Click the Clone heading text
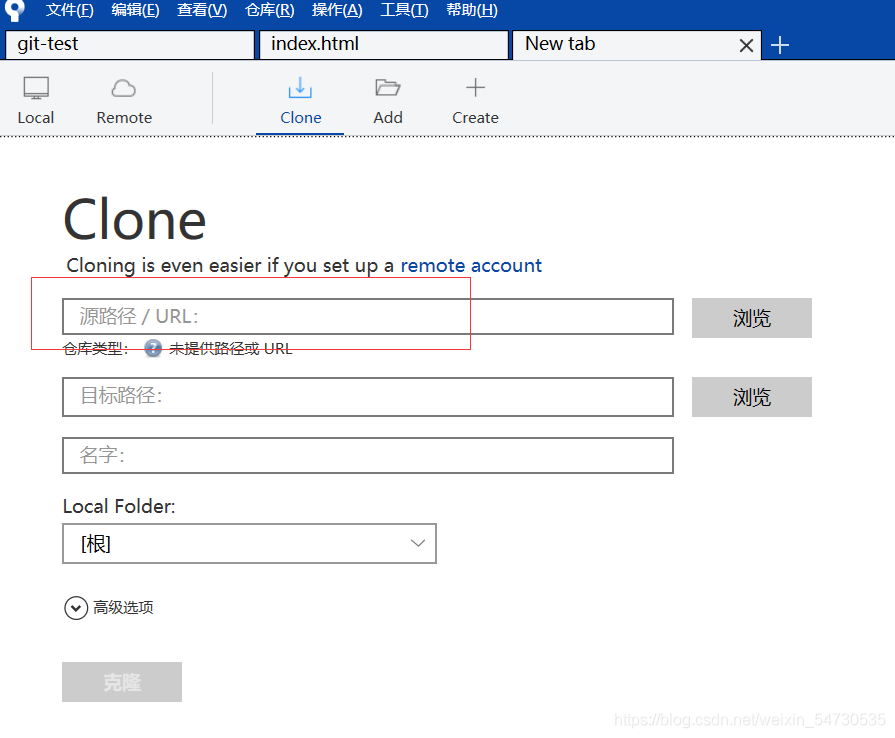 coord(134,220)
